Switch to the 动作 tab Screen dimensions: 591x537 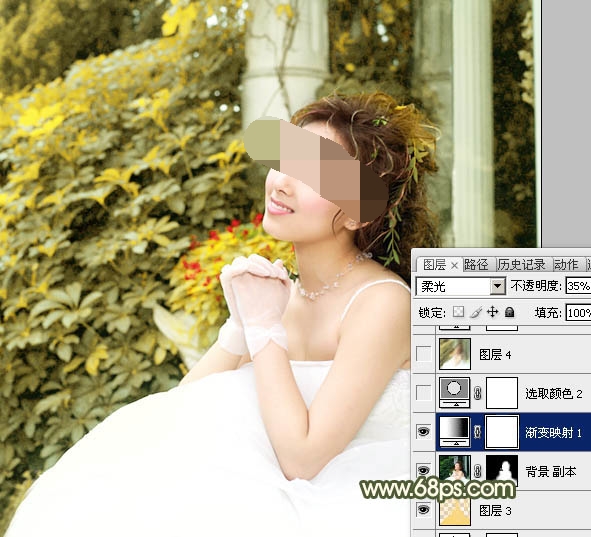[566, 265]
